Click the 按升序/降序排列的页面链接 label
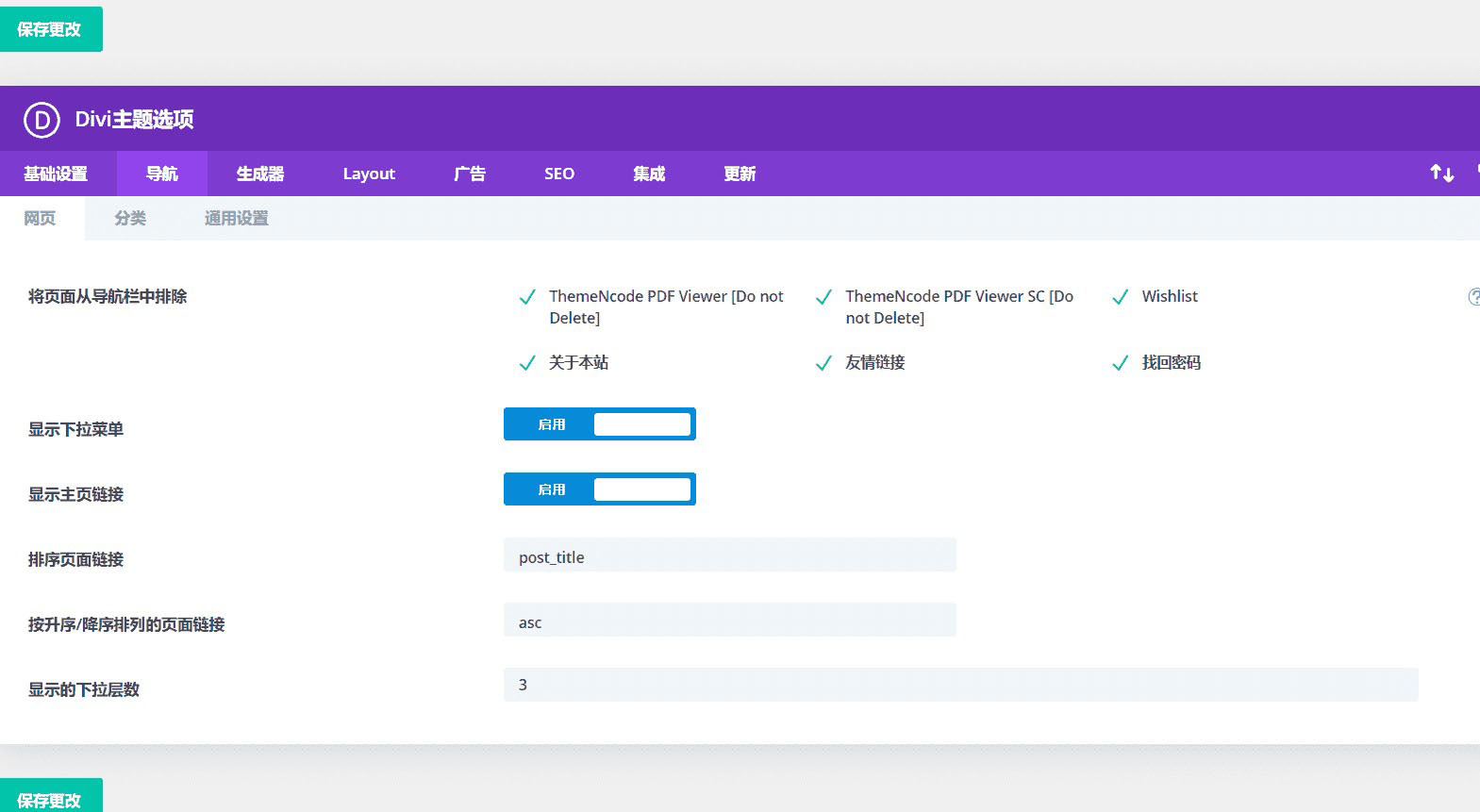The width and height of the screenshot is (1480, 812). pos(126,625)
